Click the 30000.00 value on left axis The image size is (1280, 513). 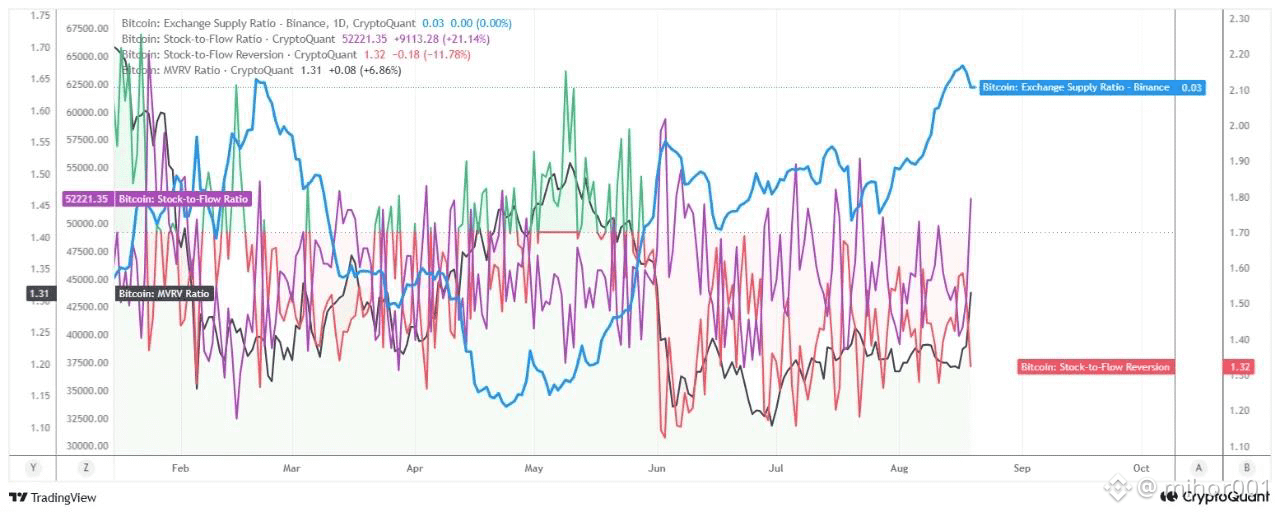[x=87, y=446]
